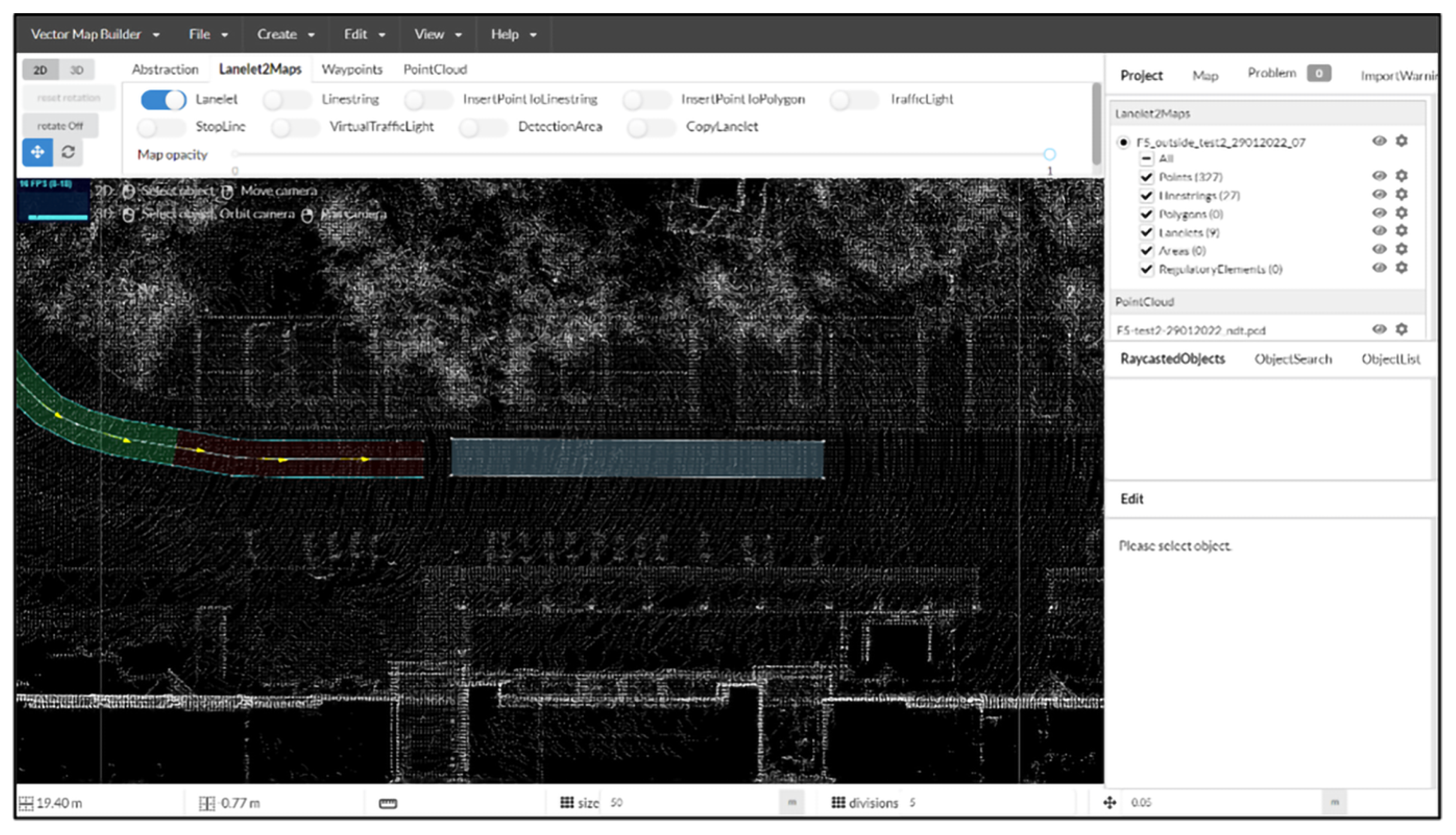Open gear for F5_outside_test2 map
The image size is (1456, 835).
1401,141
